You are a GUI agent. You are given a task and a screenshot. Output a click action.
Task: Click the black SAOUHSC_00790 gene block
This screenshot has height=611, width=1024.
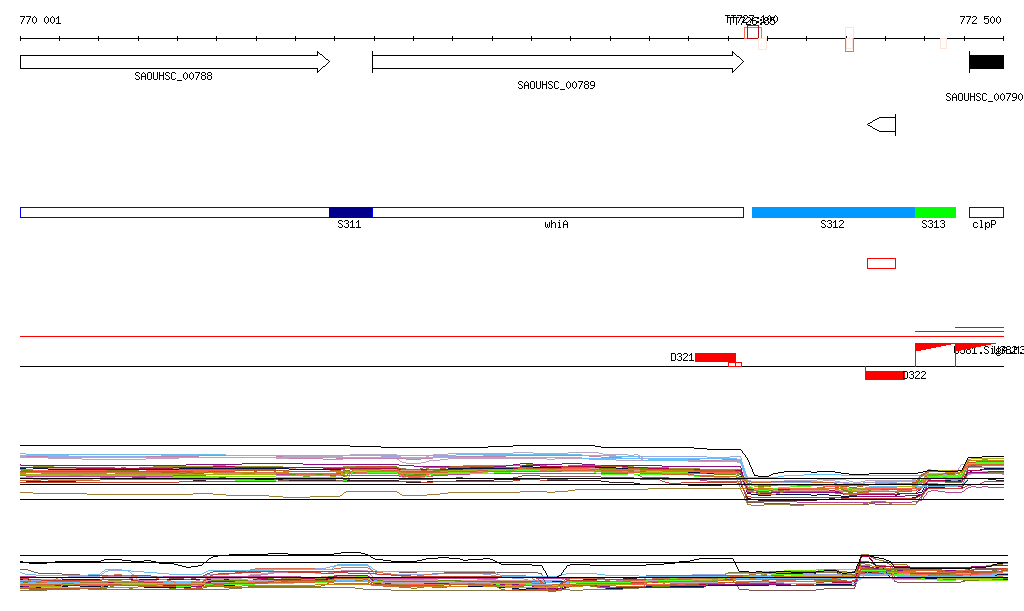tap(986, 62)
